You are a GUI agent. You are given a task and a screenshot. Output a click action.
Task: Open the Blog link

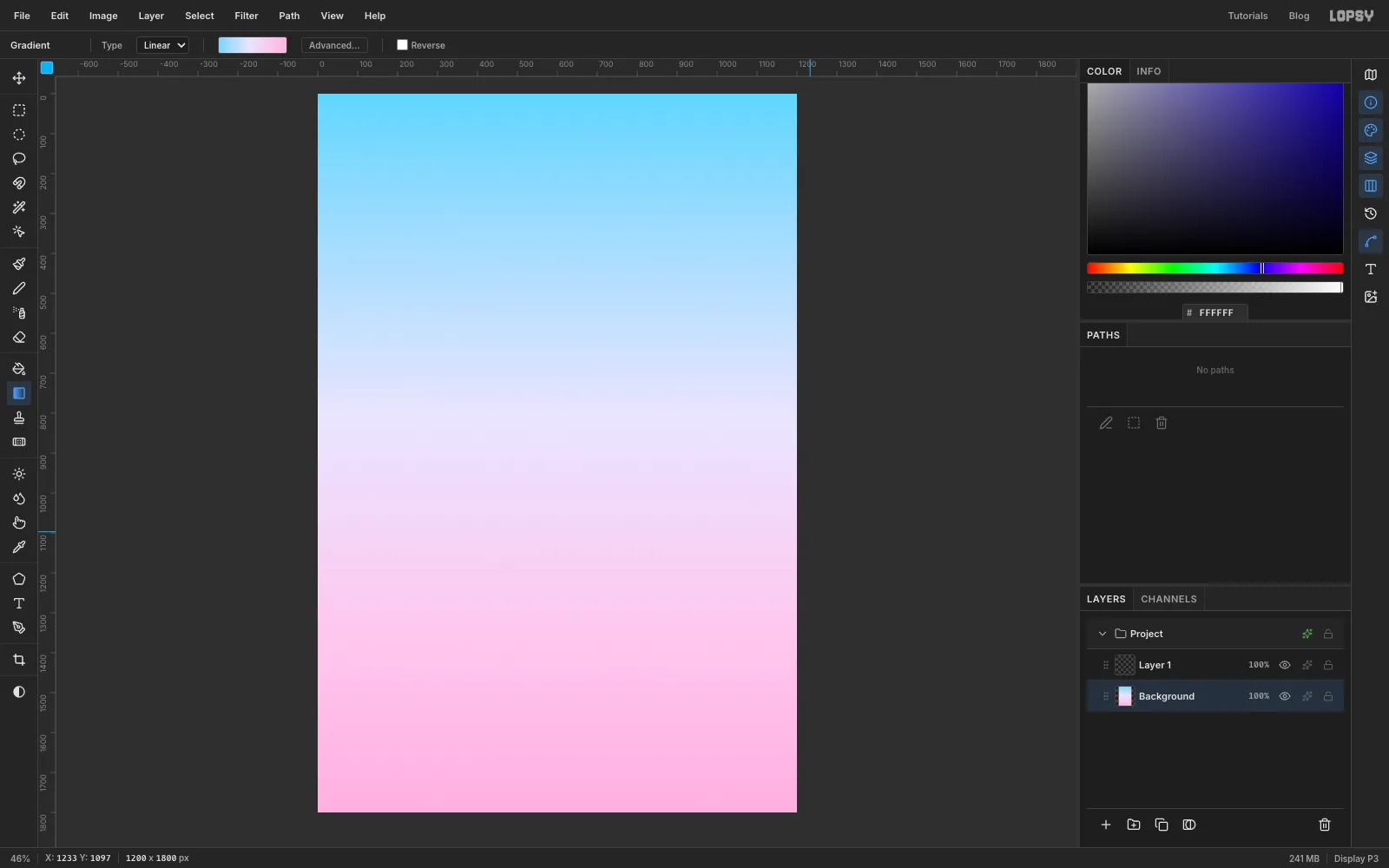point(1299,16)
